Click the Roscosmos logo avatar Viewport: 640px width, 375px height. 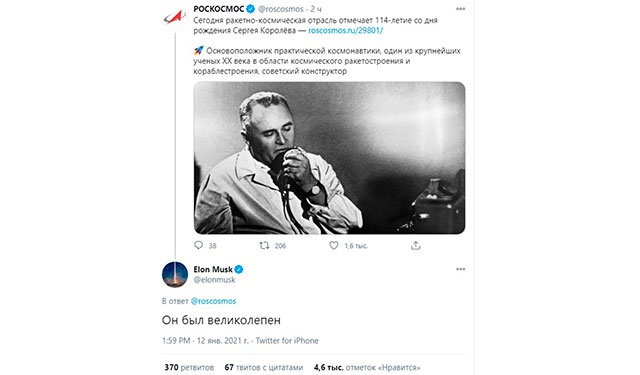[x=175, y=17]
